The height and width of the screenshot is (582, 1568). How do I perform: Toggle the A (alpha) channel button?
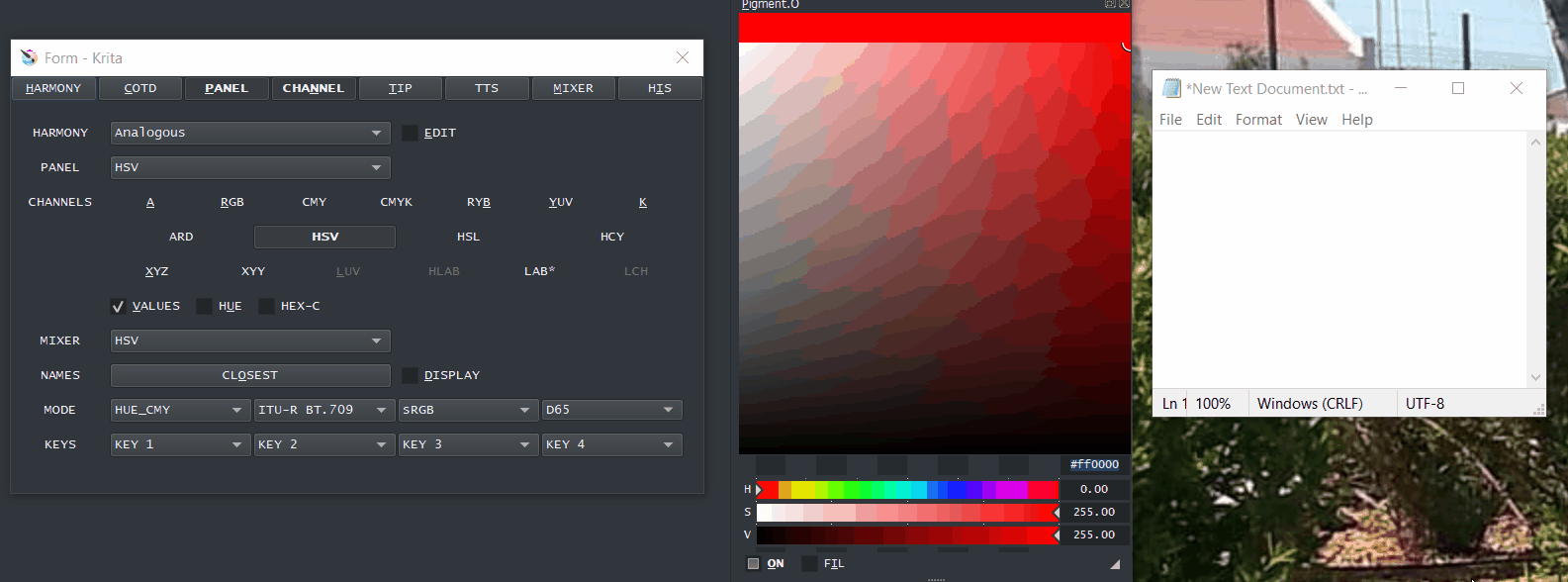point(150,202)
